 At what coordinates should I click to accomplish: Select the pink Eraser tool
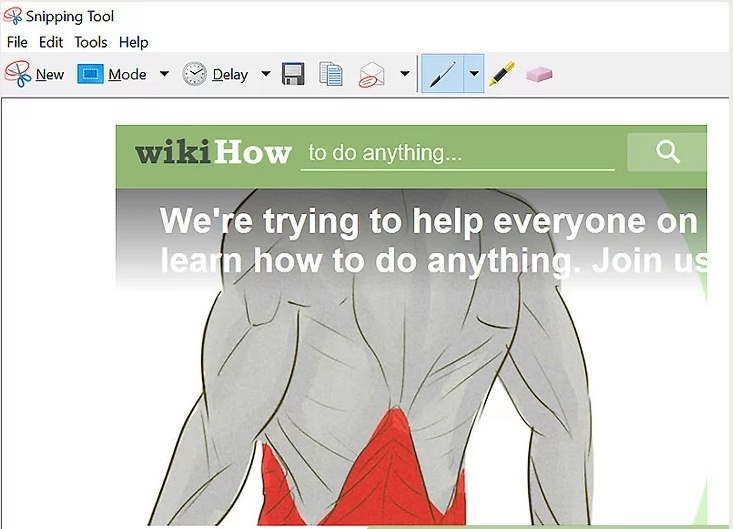pyautogui.click(x=539, y=74)
